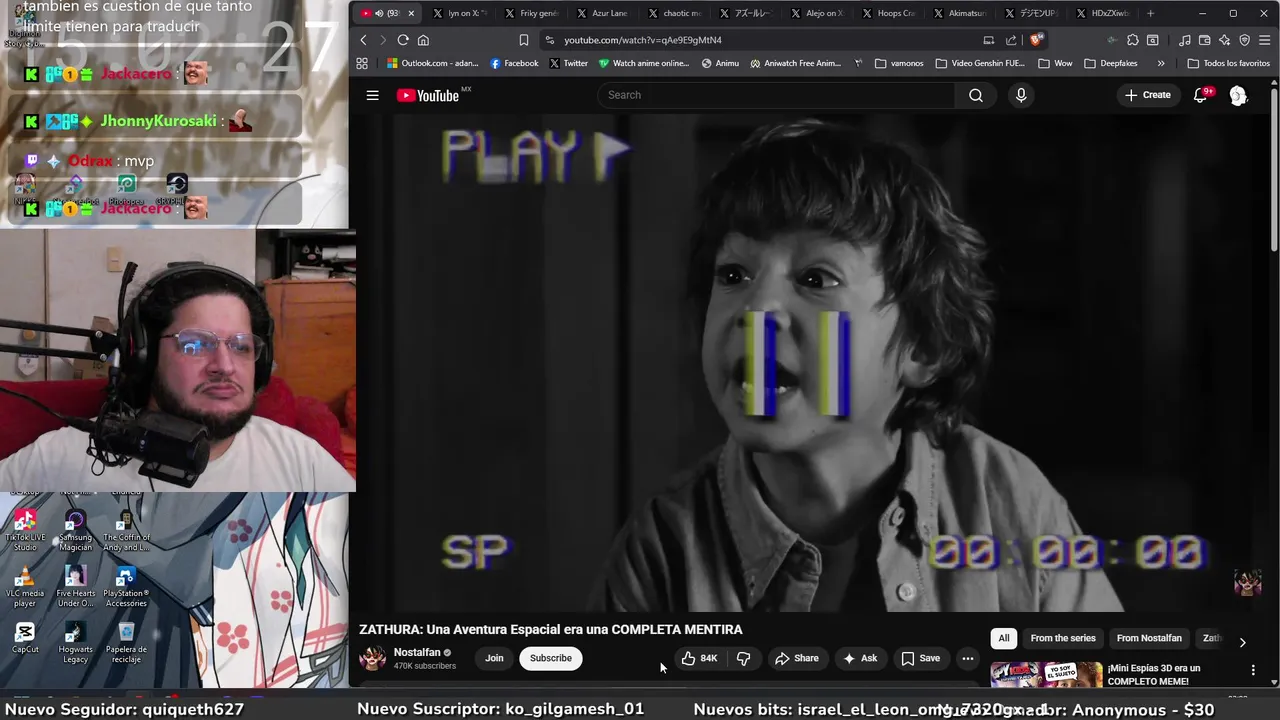Open YouTube notifications bell
The height and width of the screenshot is (720, 1280).
[x=1201, y=95]
